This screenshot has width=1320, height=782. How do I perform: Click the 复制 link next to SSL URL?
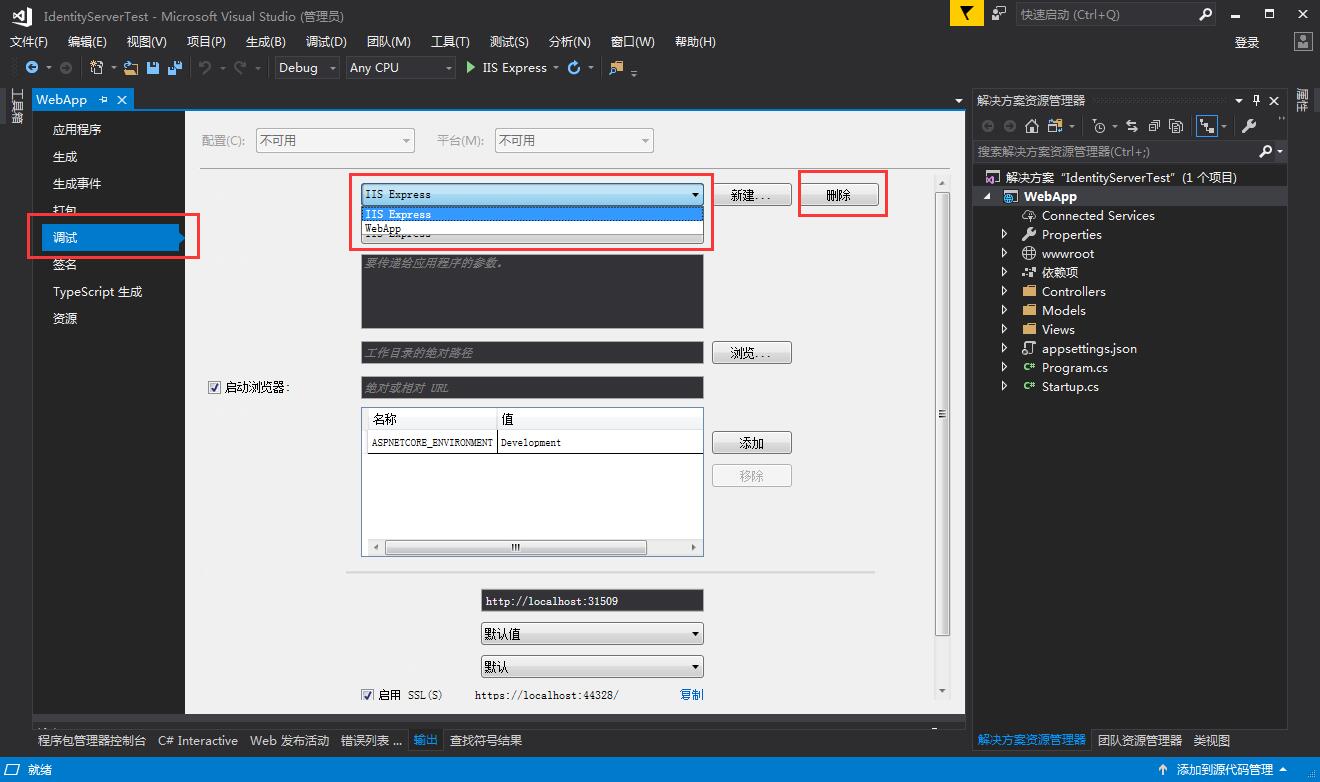[691, 695]
